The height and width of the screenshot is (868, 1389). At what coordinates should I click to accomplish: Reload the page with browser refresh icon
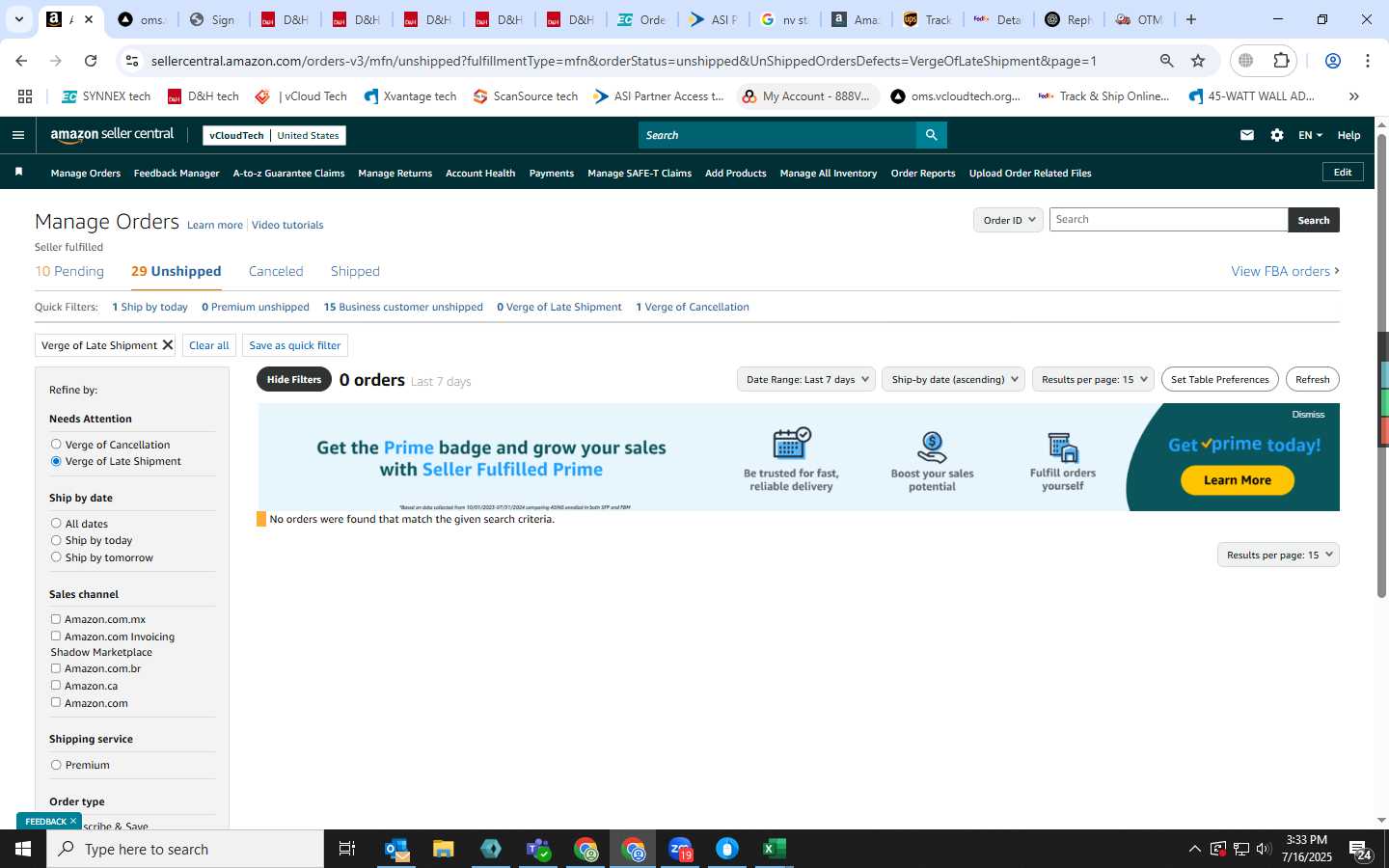(x=91, y=61)
